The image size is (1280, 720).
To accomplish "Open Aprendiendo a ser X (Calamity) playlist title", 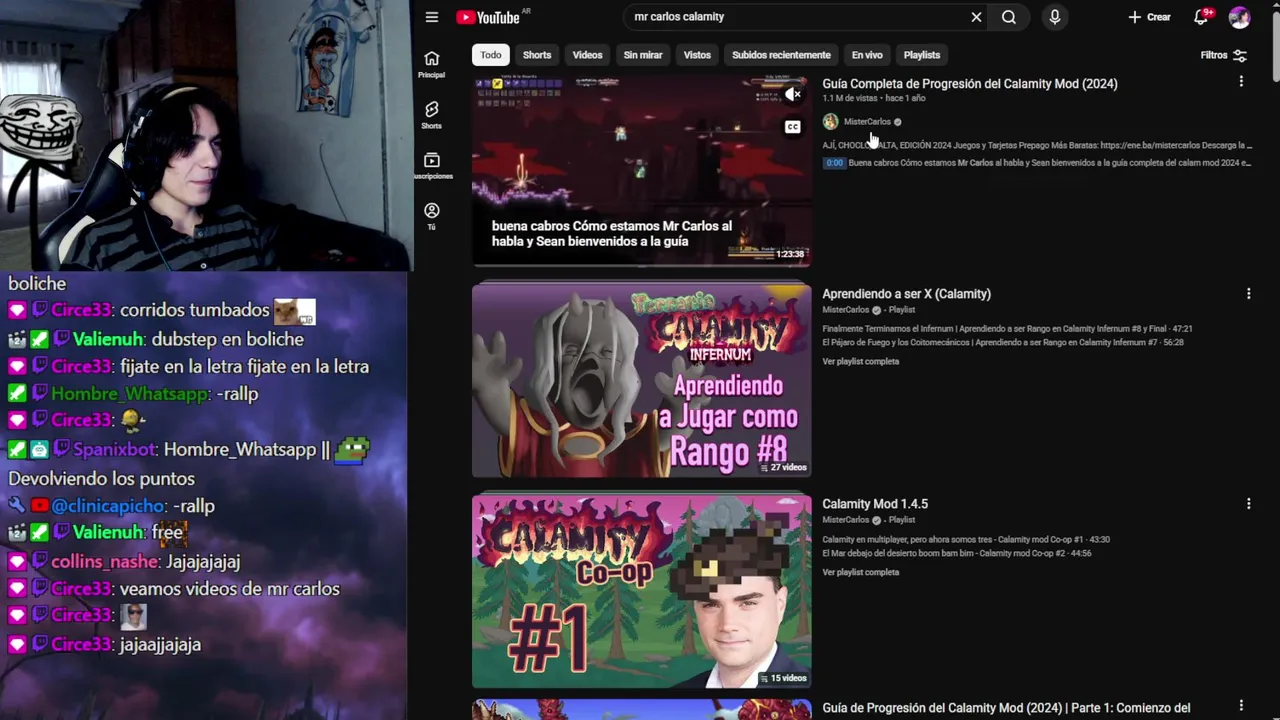I will point(906,294).
